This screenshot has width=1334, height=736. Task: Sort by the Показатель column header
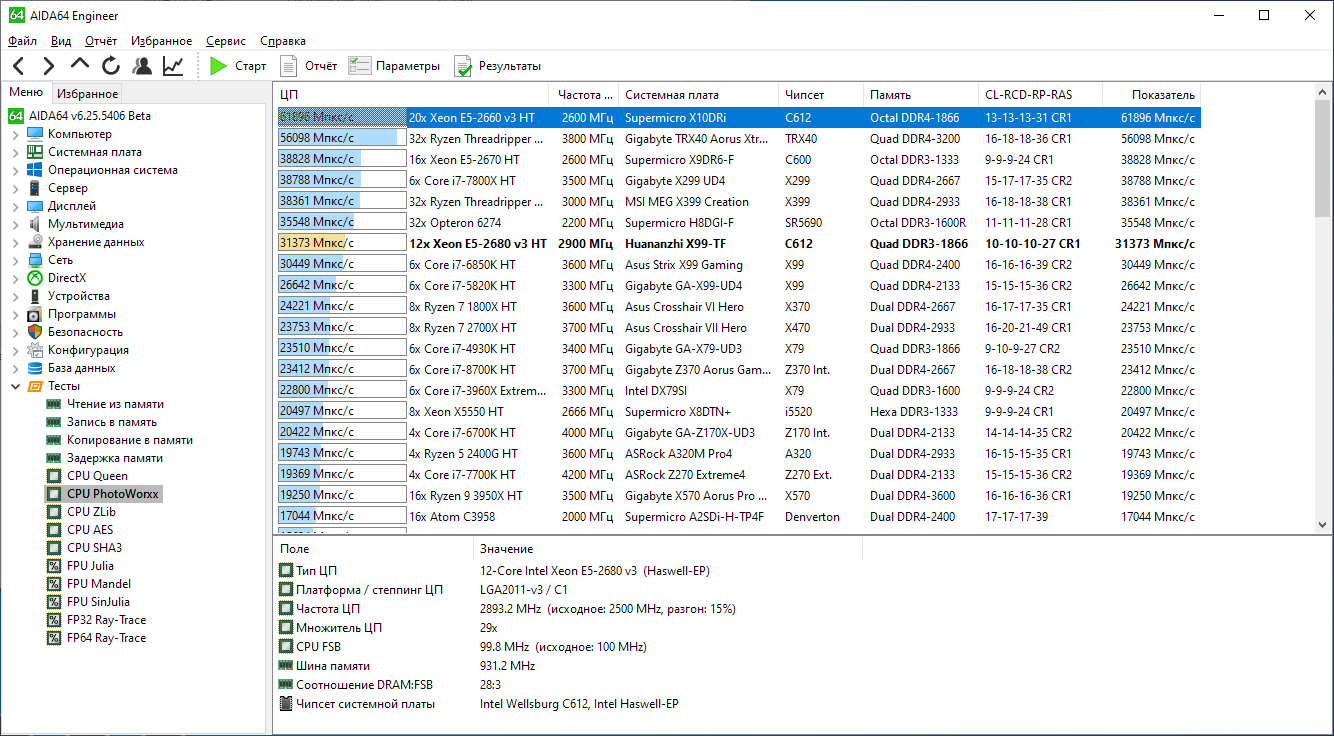coord(1151,95)
